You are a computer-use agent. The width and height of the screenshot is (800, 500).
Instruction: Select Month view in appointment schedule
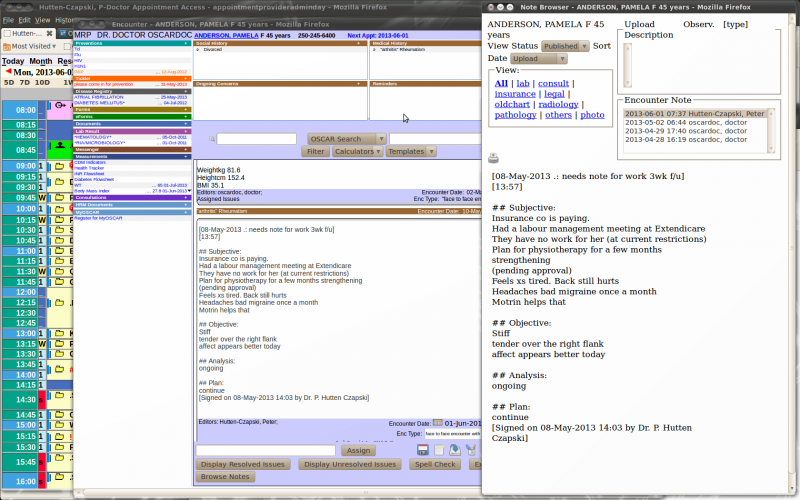41,61
